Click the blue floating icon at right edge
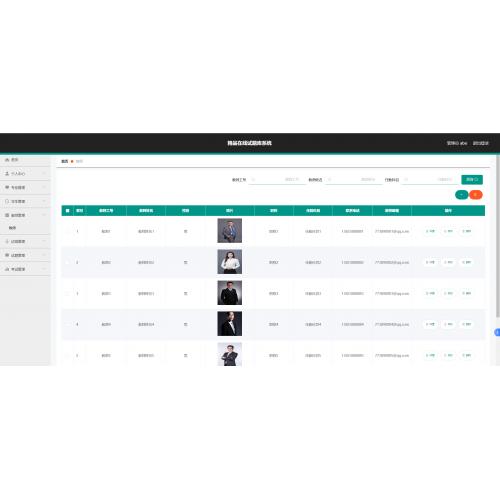The image size is (500, 500). point(497,332)
